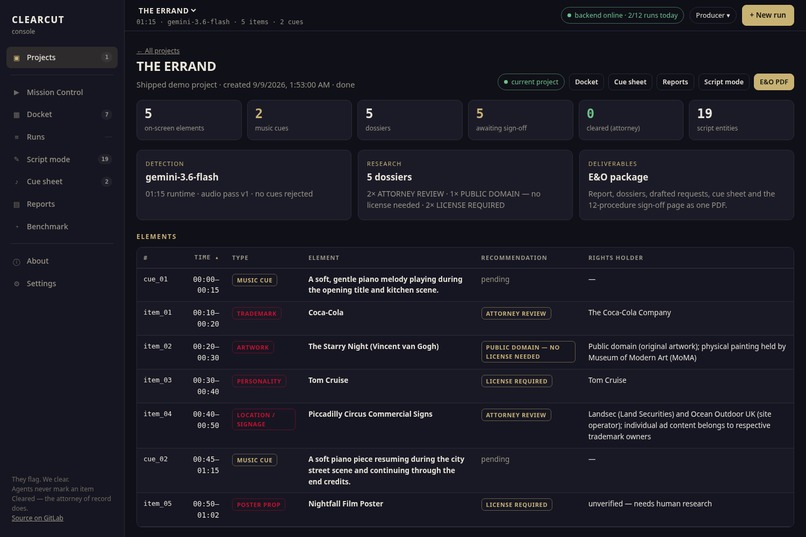Open the Producer role dropdown
The height and width of the screenshot is (537, 806).
pos(712,15)
